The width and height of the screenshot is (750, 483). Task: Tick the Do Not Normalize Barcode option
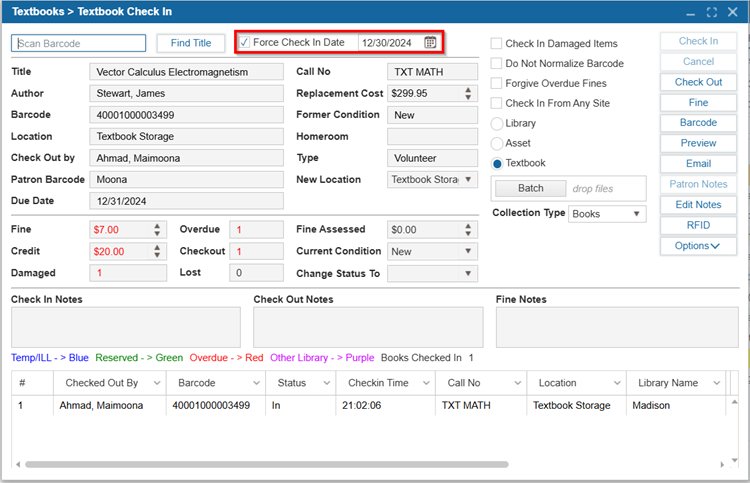click(496, 63)
